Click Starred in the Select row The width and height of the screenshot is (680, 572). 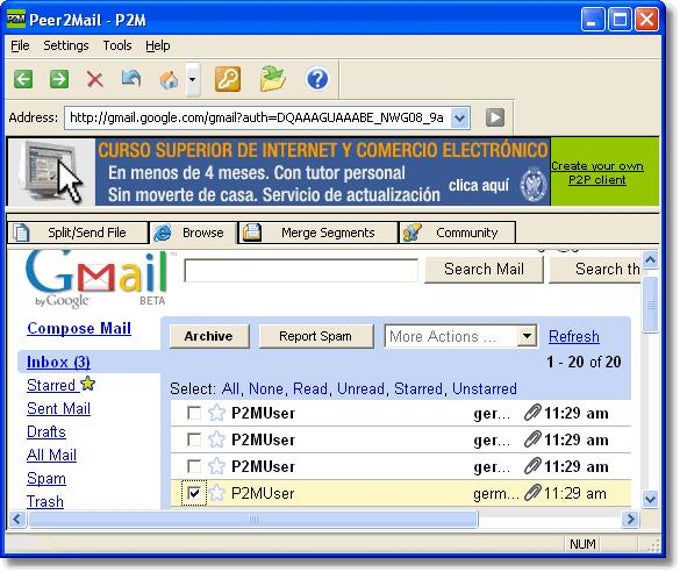click(418, 389)
